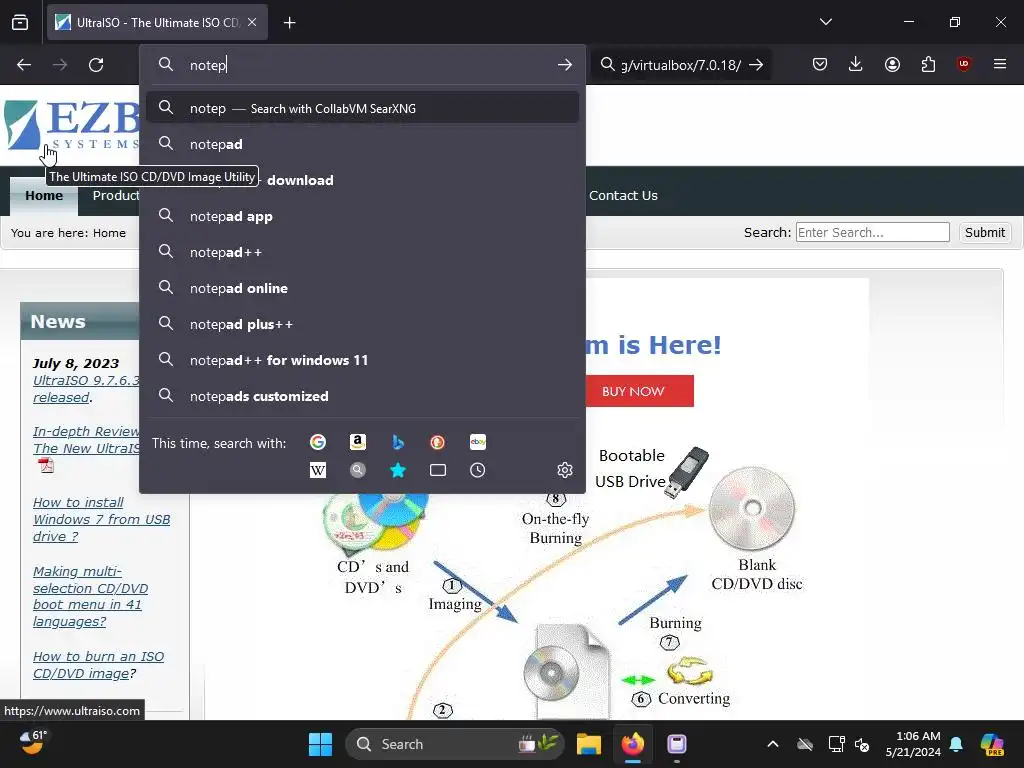This screenshot has width=1024, height=768.
Task: Reload the current page
Action: pyautogui.click(x=96, y=65)
